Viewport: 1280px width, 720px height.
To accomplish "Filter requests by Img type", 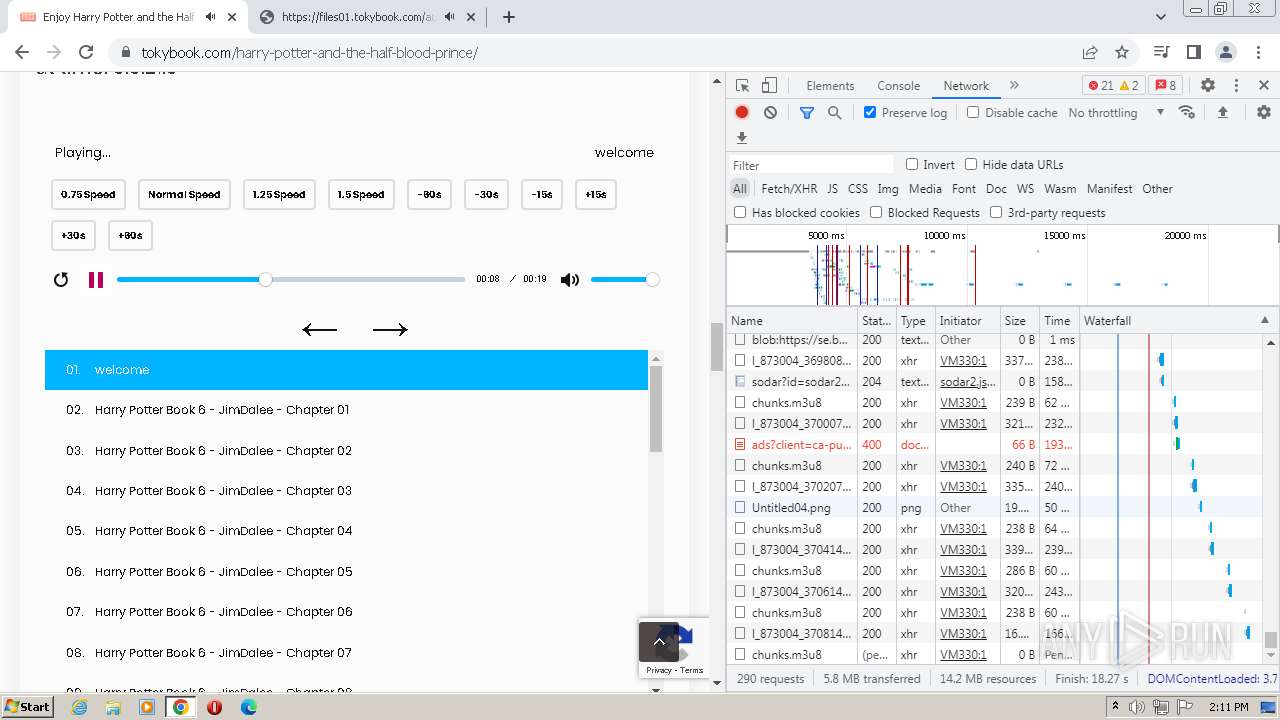I will coord(888,189).
